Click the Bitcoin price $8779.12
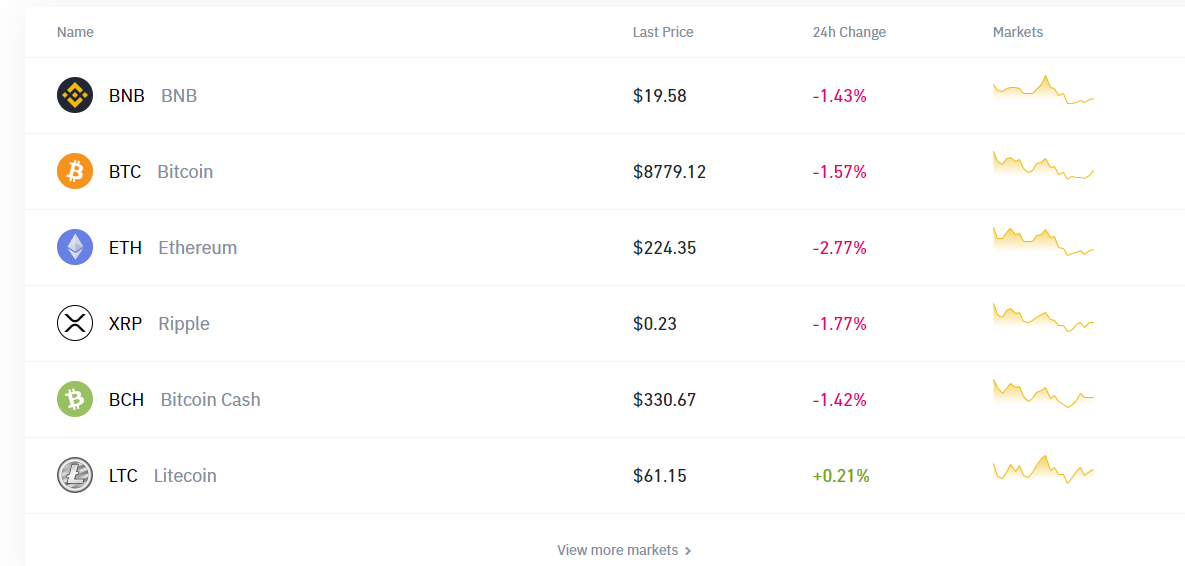The image size is (1185, 566). point(670,172)
